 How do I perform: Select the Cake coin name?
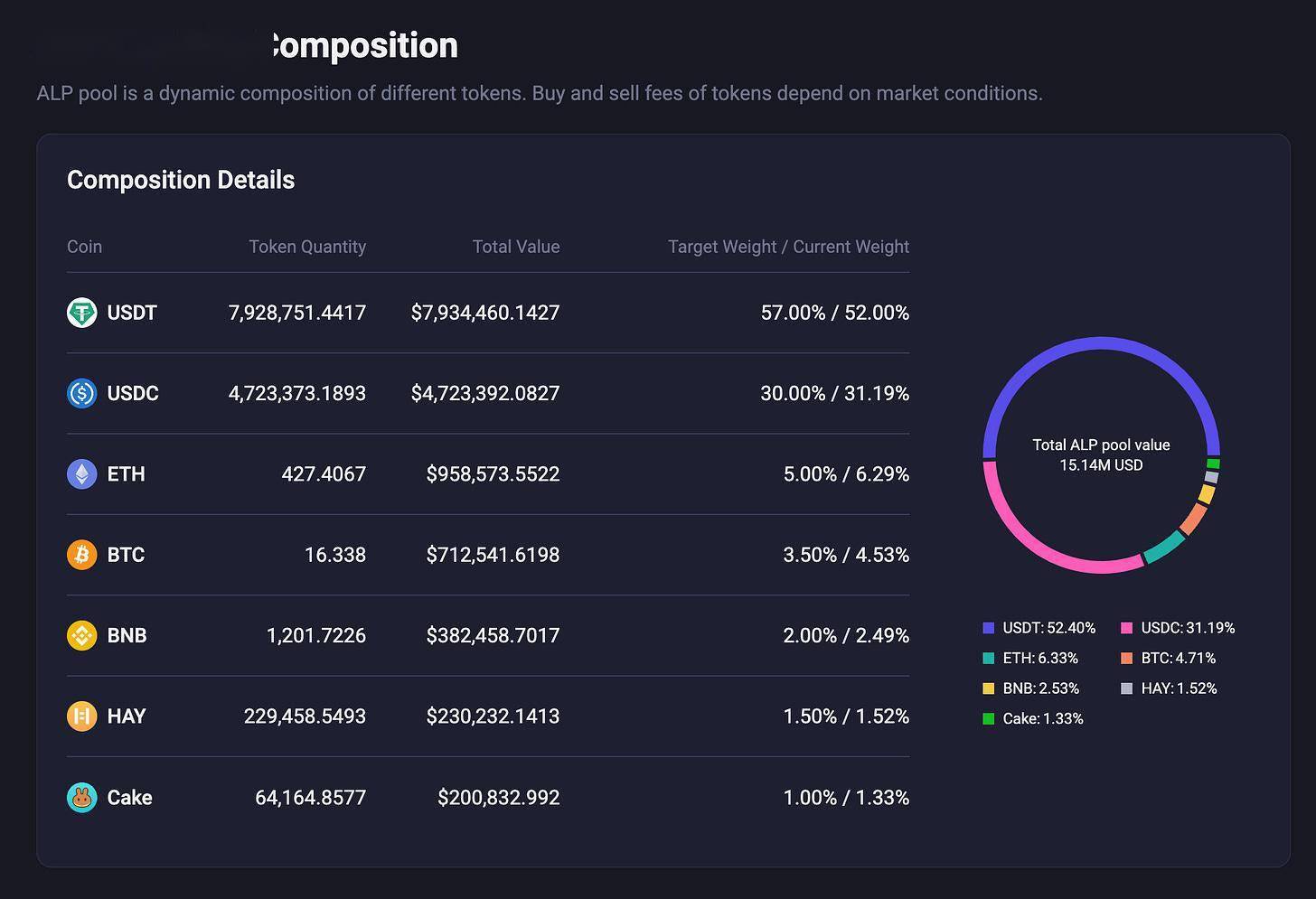129,797
